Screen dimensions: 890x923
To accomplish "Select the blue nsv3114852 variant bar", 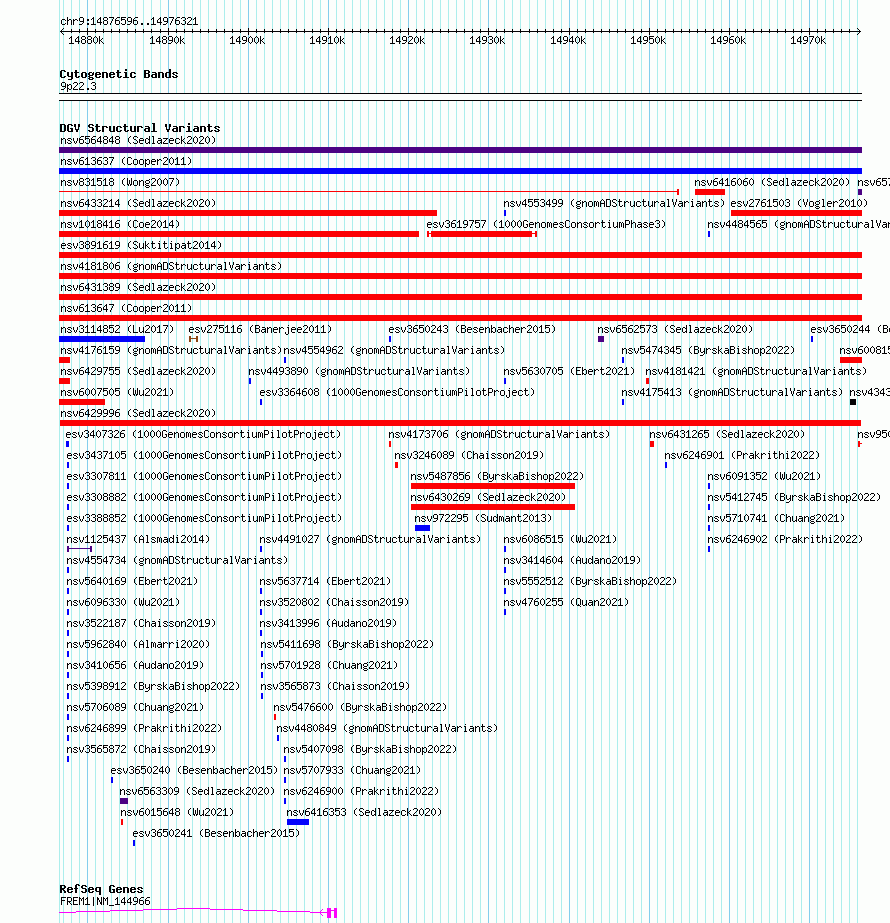I will coord(102,339).
